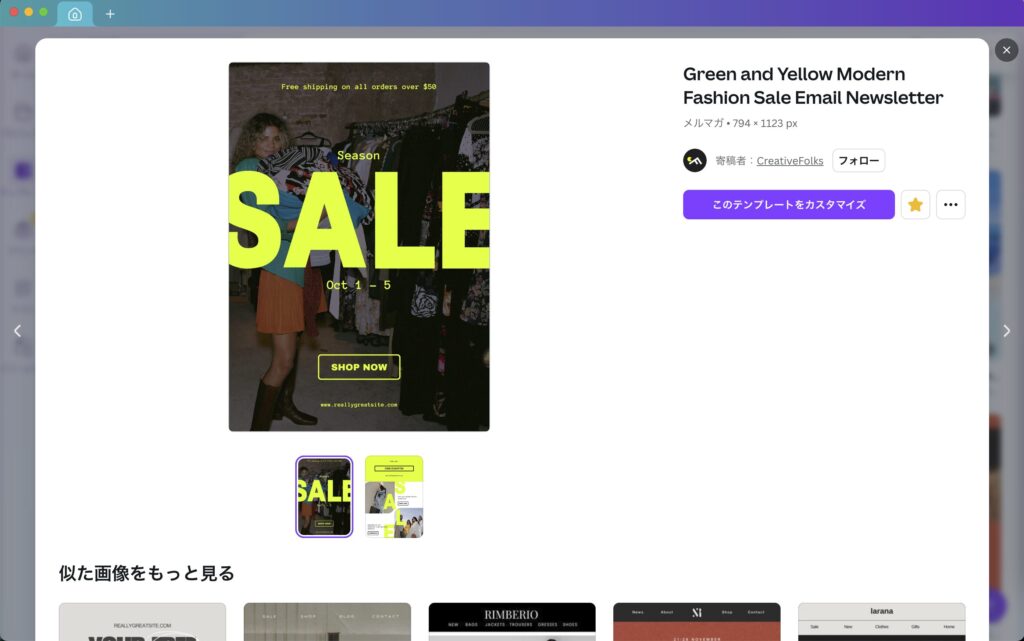Go to the previous template with left arrow
This screenshot has width=1024, height=641.
[18, 331]
